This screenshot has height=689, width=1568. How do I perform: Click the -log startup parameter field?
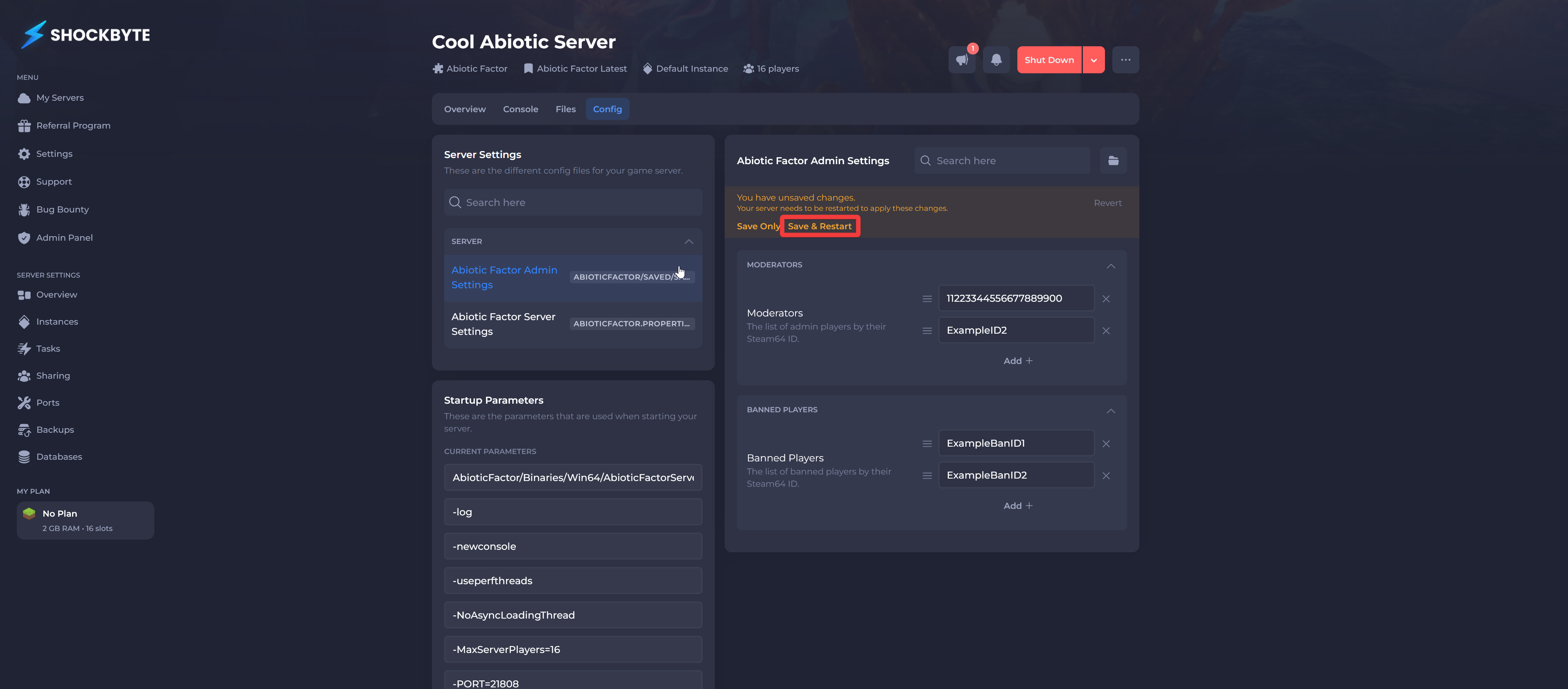[573, 512]
